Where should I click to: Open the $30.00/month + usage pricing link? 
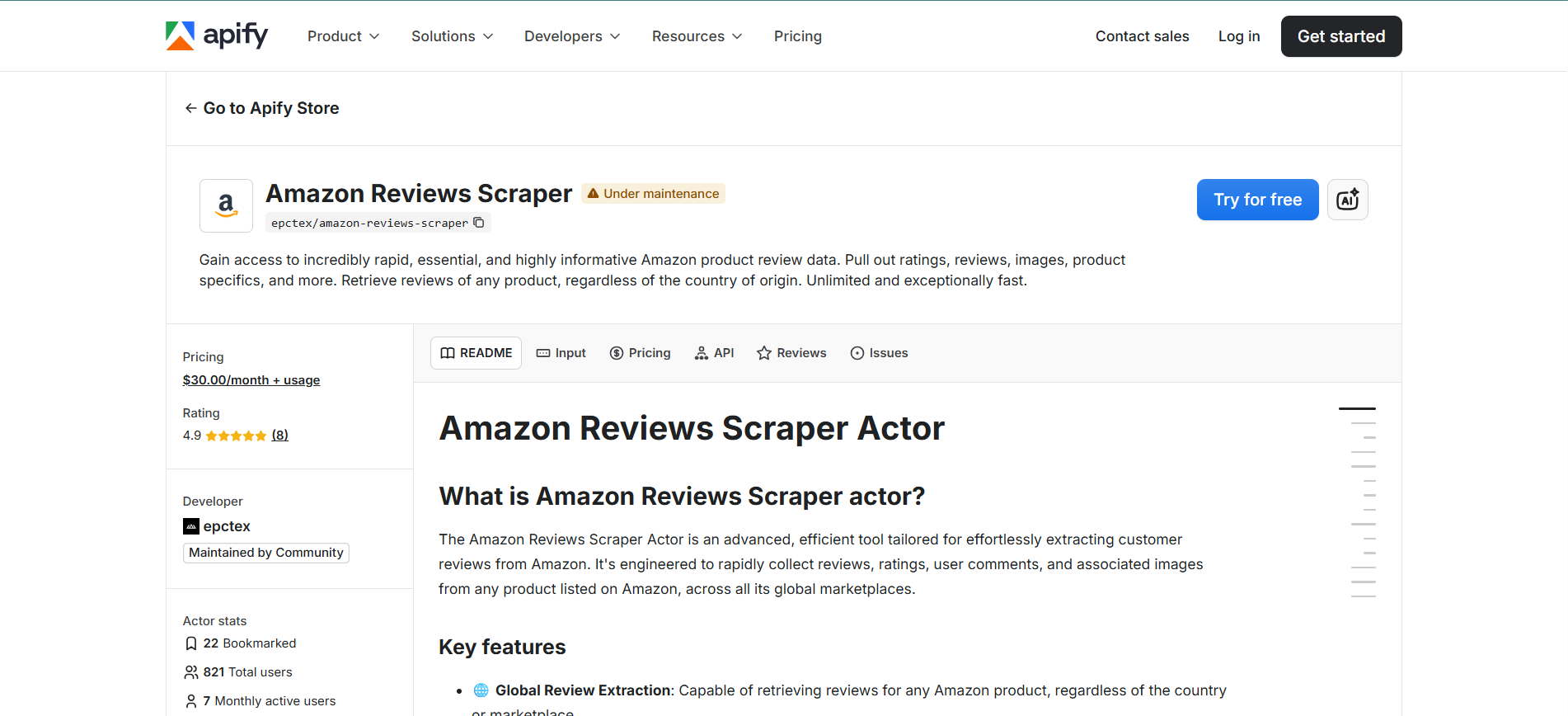tap(251, 380)
